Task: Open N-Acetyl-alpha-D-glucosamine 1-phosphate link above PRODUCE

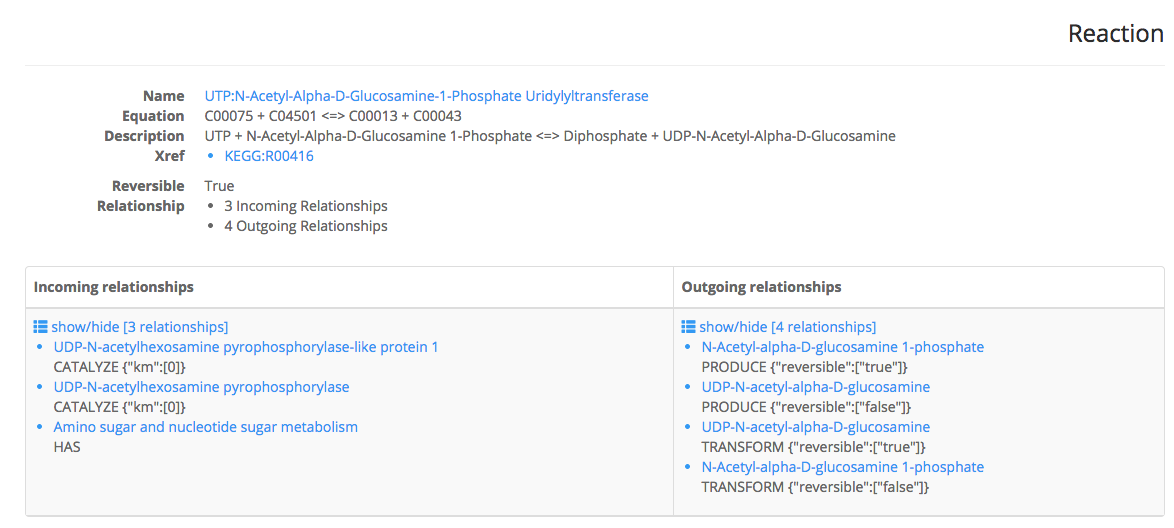Action: point(842,348)
